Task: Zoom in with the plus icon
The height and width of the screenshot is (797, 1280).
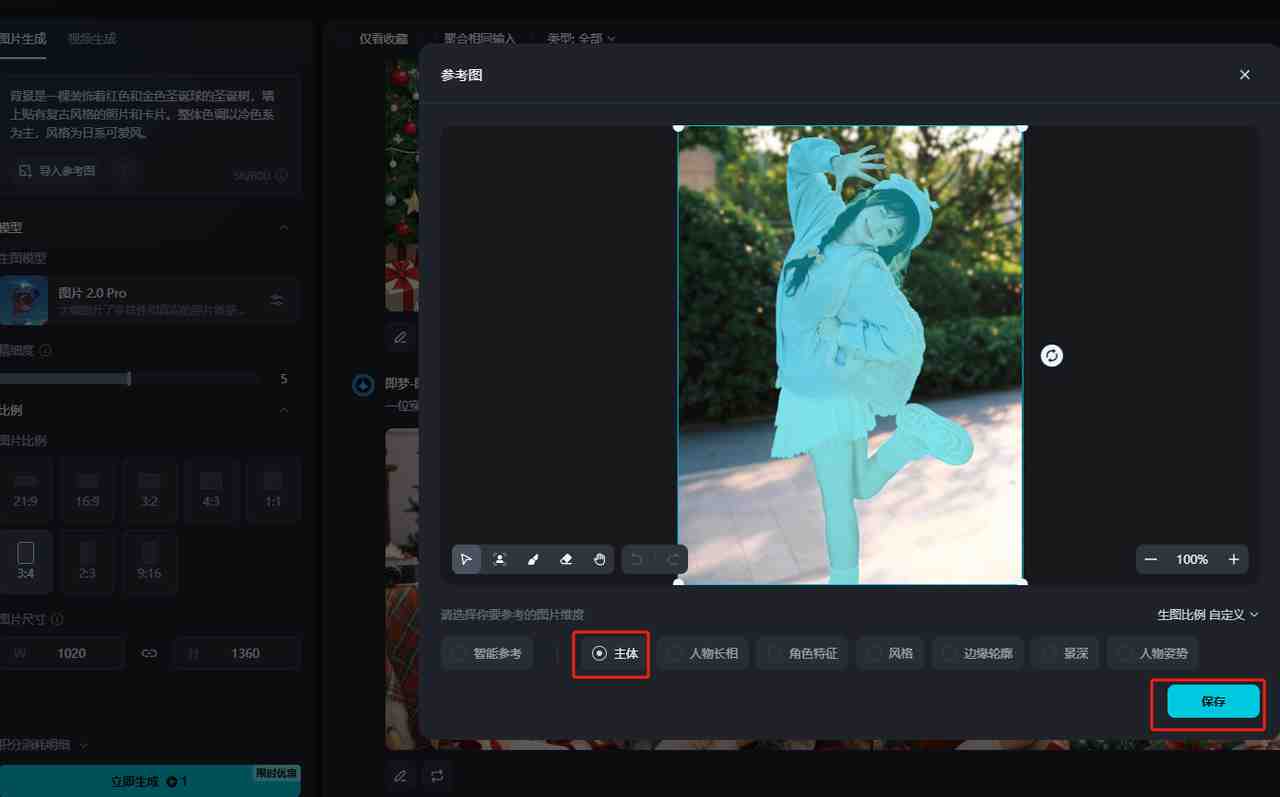Action: (x=1233, y=559)
